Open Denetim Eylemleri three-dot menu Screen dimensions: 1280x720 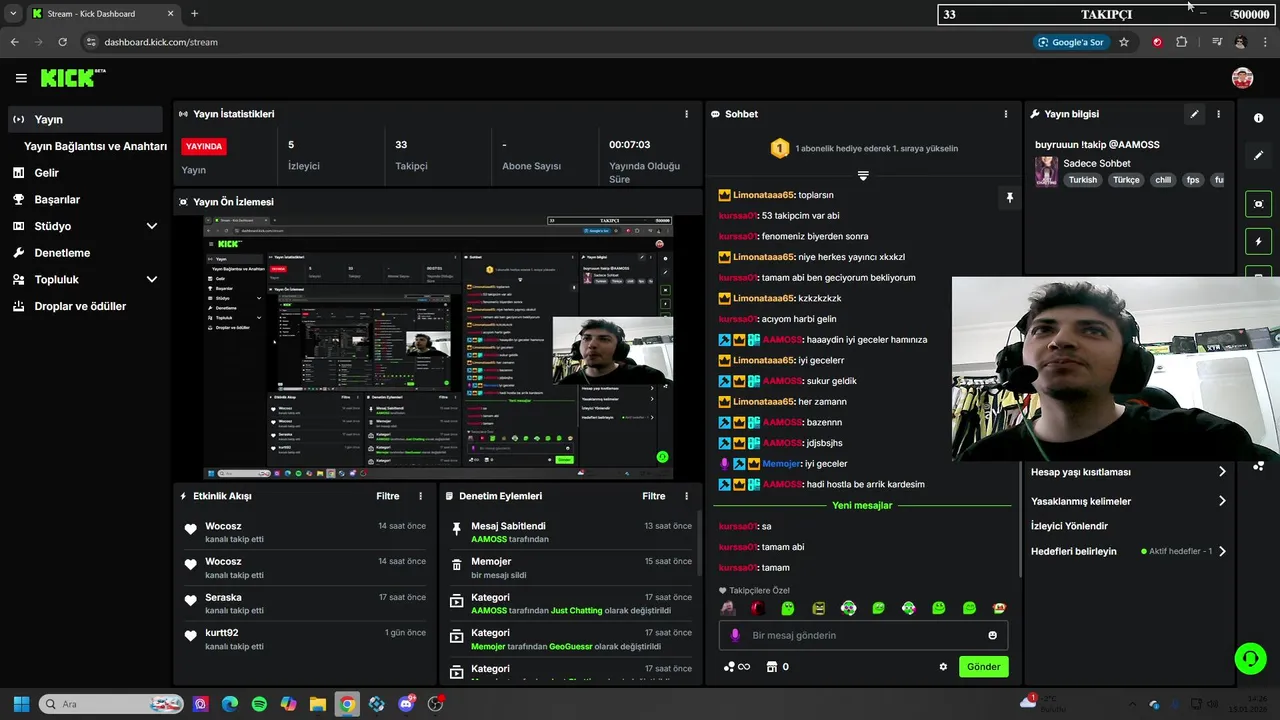(x=686, y=496)
